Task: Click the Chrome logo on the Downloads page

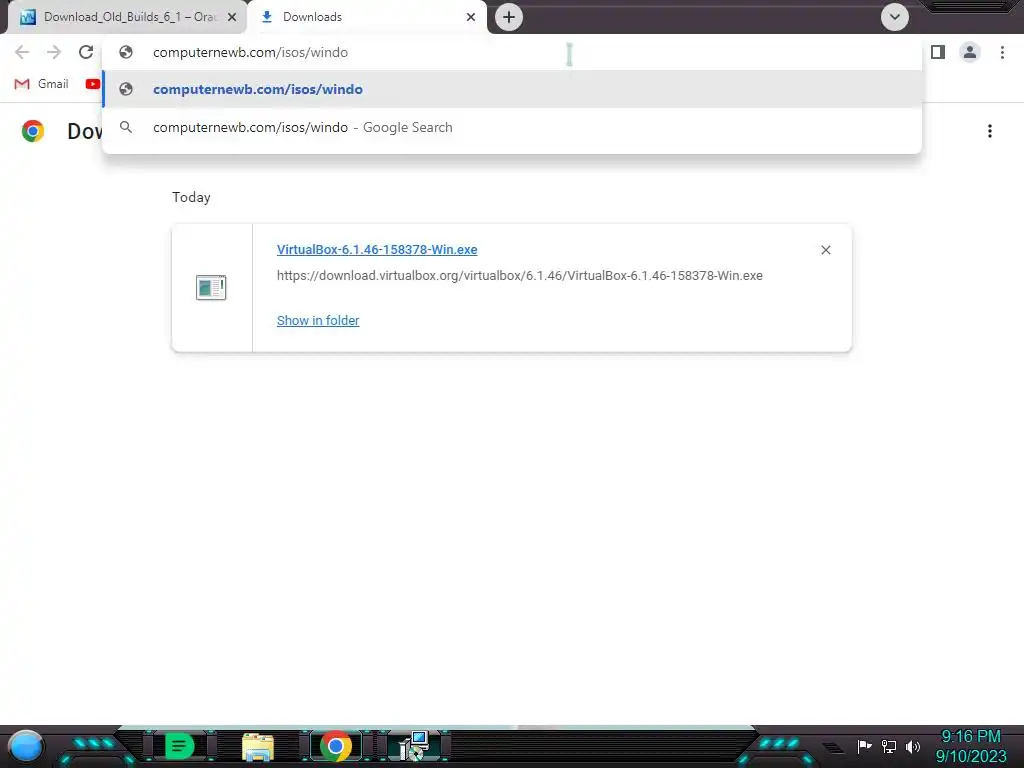Action: point(33,131)
